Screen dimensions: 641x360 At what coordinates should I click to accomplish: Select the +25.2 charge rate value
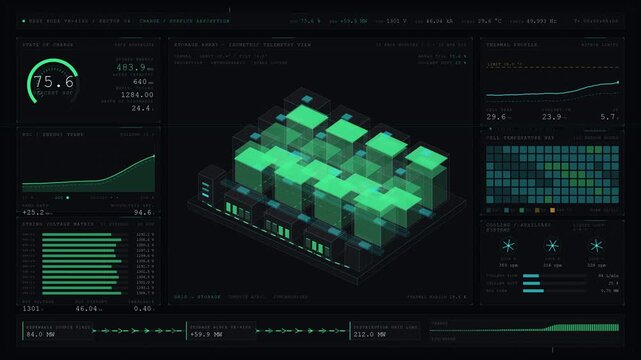pos(34,212)
